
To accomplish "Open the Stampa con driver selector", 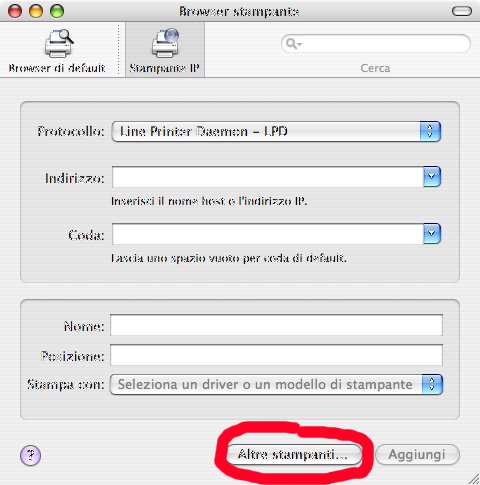I will click(x=276, y=384).
